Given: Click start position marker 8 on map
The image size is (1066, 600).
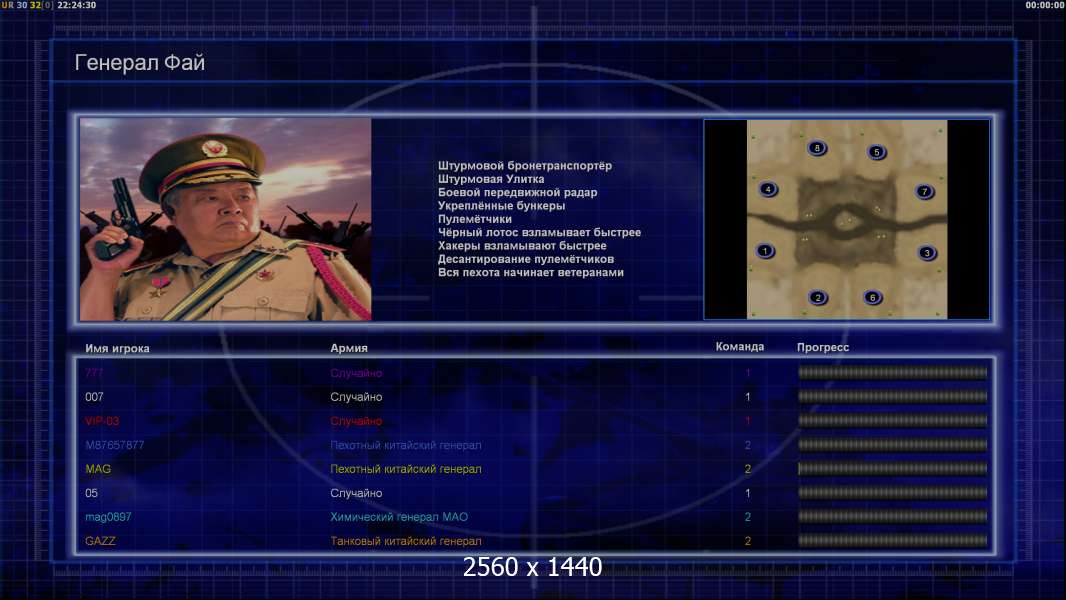Looking at the screenshot, I should click(817, 148).
